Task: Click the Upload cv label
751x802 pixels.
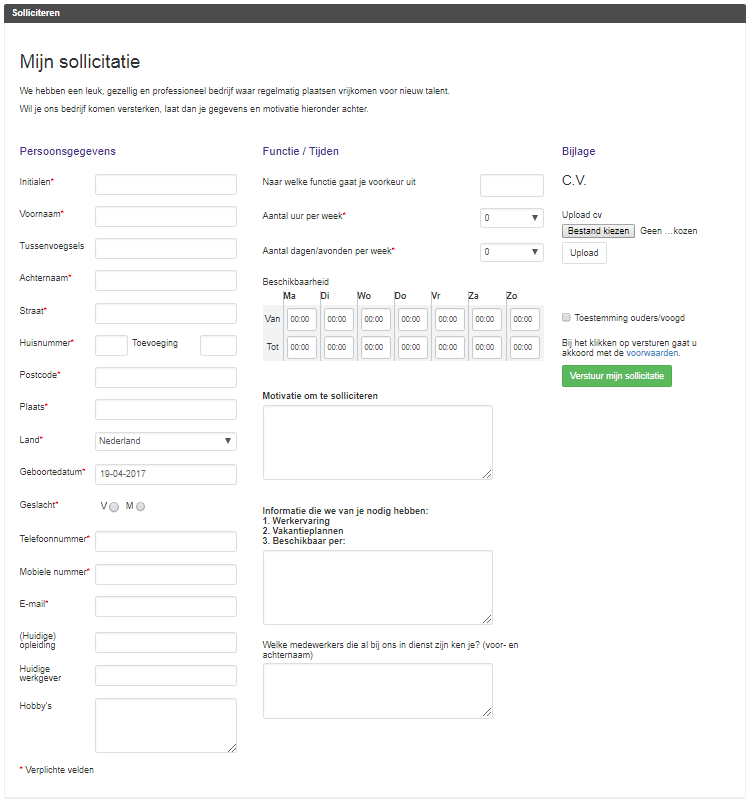Action: (x=582, y=215)
